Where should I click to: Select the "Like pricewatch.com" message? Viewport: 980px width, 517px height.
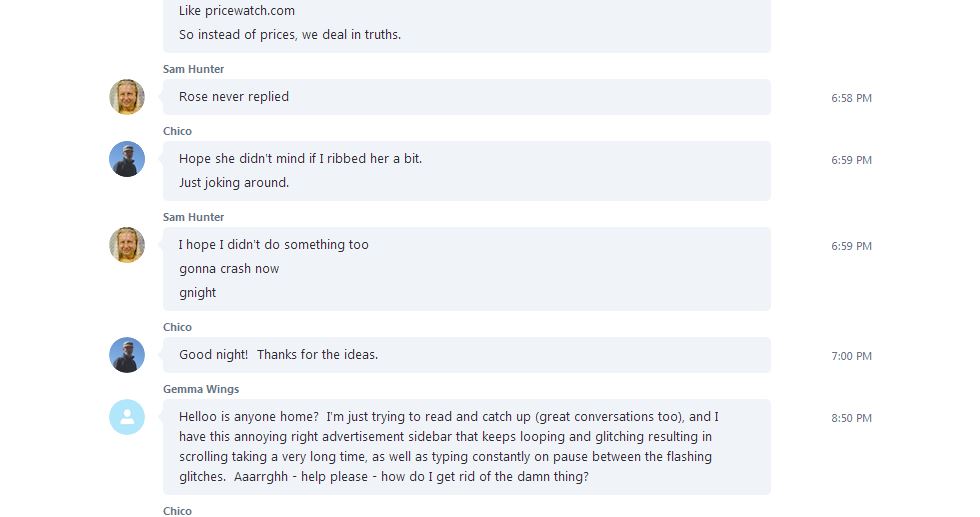(237, 11)
